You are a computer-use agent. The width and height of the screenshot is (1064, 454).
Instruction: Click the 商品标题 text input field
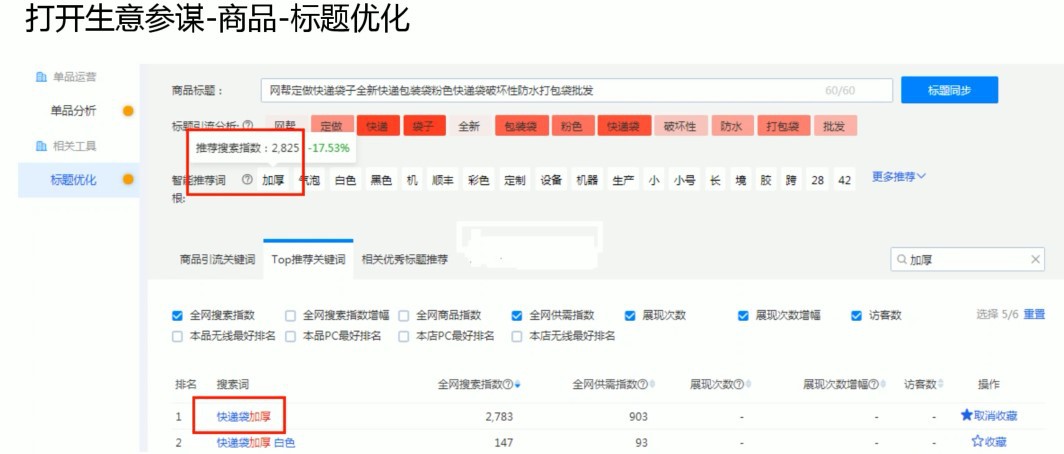pos(540,91)
